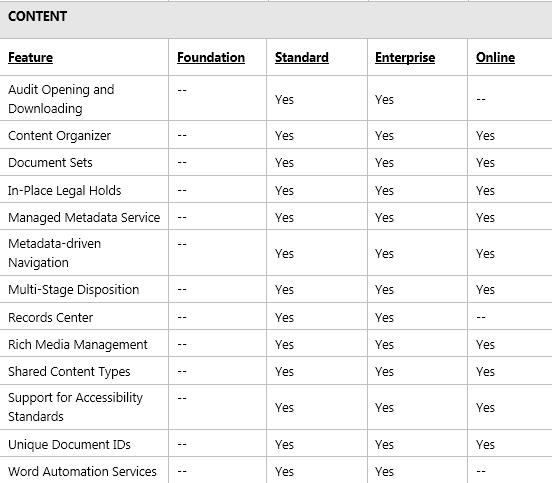The height and width of the screenshot is (483, 552).
Task: Select the Document Sets feature name
Action: click(x=50, y=163)
